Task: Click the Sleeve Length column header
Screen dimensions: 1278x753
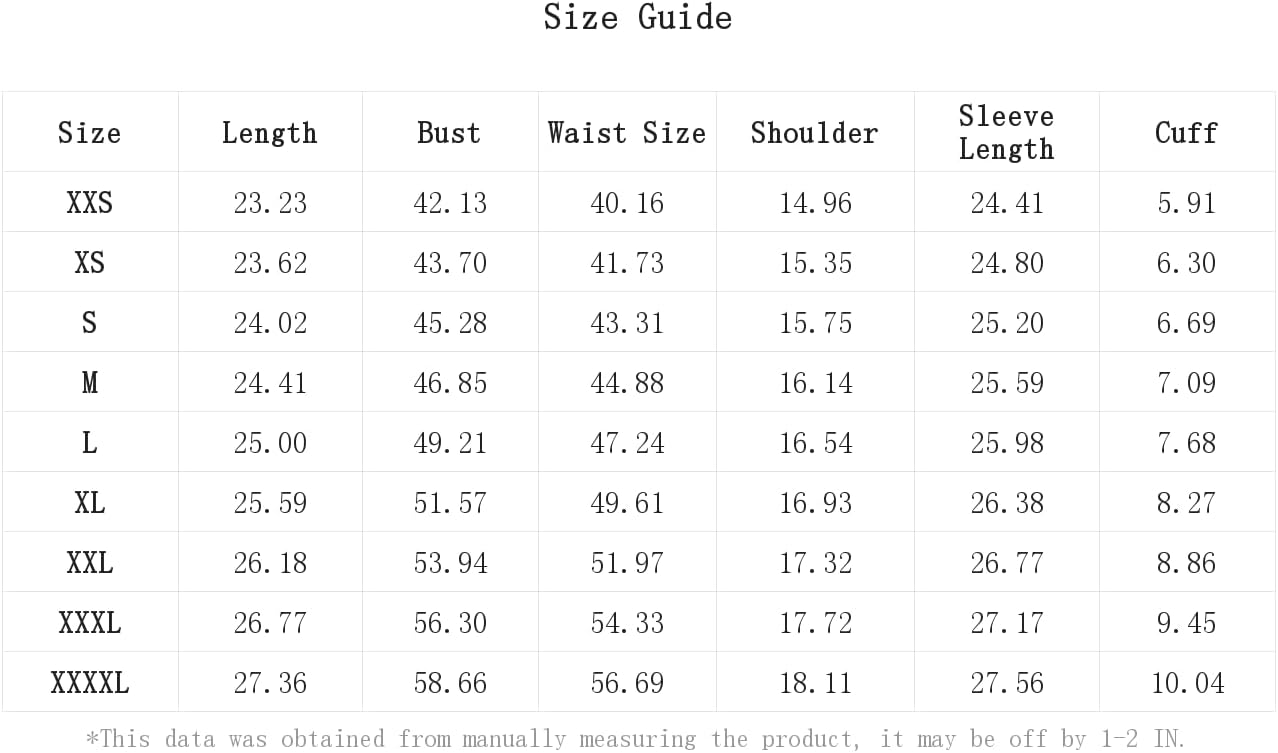Action: point(1006,132)
